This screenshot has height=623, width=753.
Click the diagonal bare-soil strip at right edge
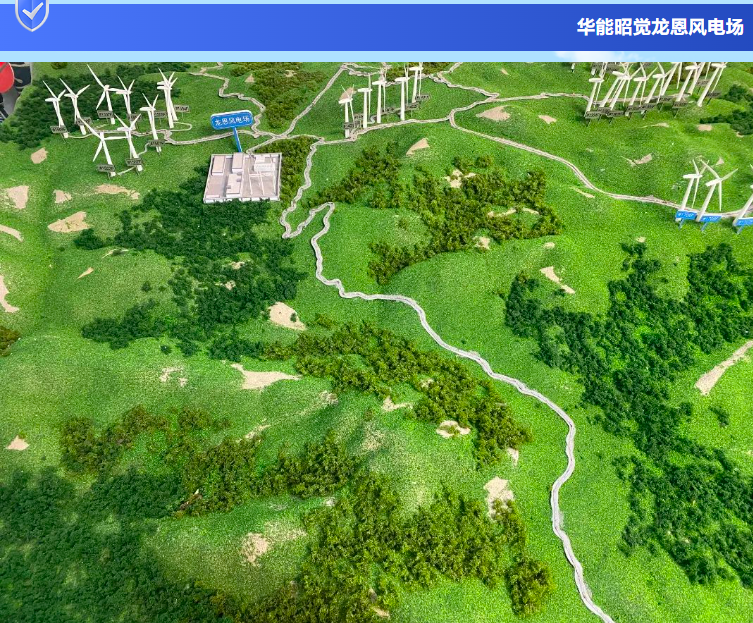click(x=722, y=368)
